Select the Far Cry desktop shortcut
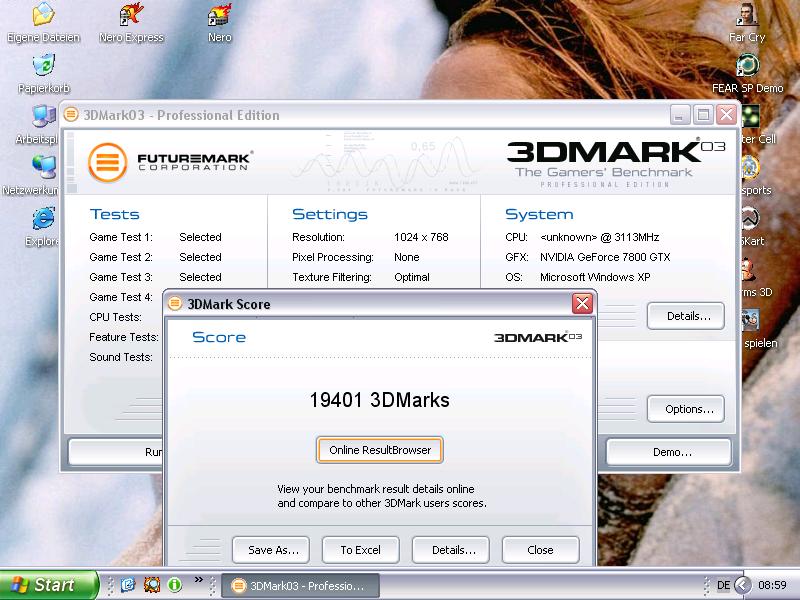This screenshot has height=600, width=800. [747, 14]
